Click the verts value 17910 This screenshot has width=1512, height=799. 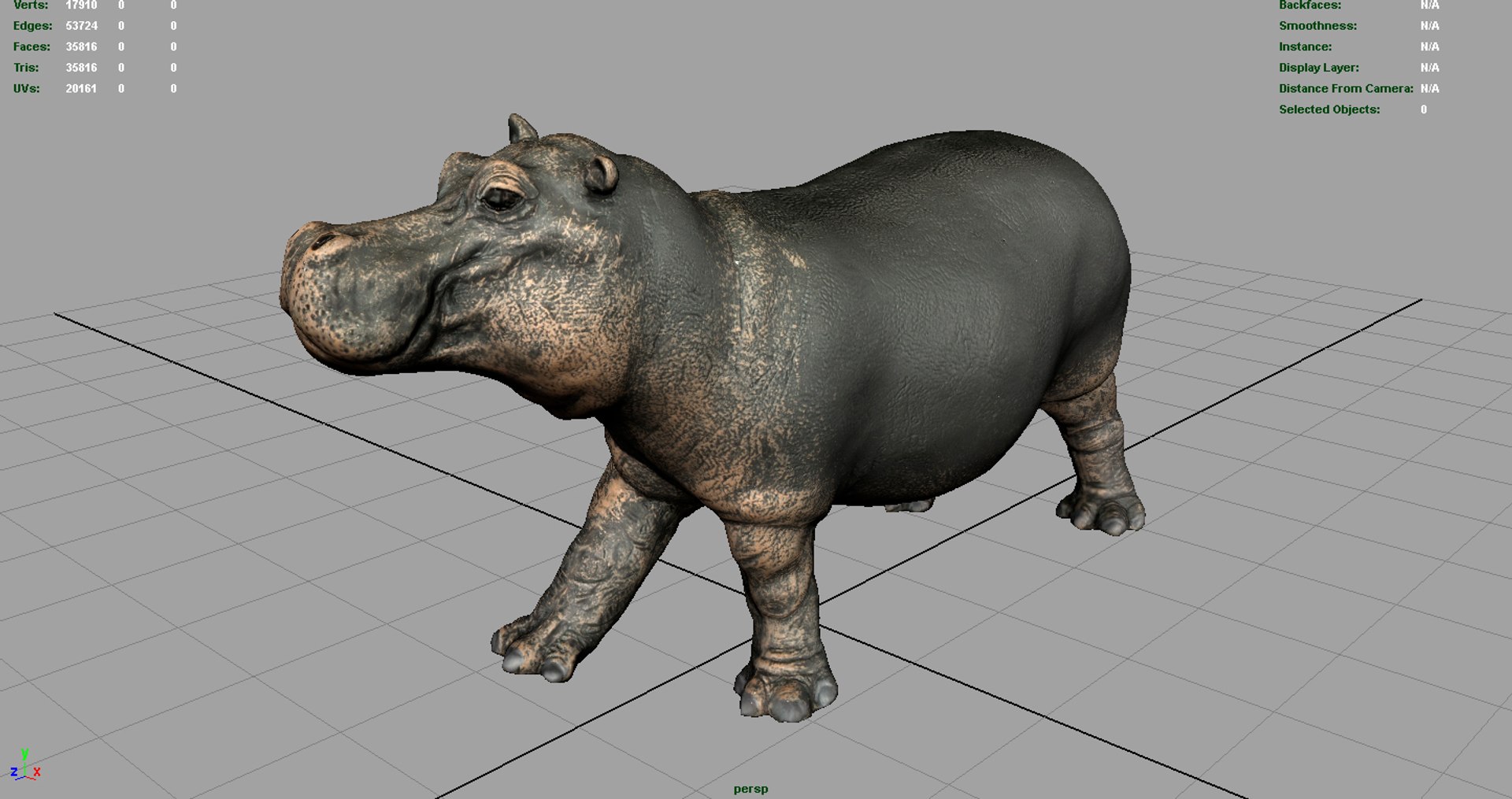click(81, 5)
